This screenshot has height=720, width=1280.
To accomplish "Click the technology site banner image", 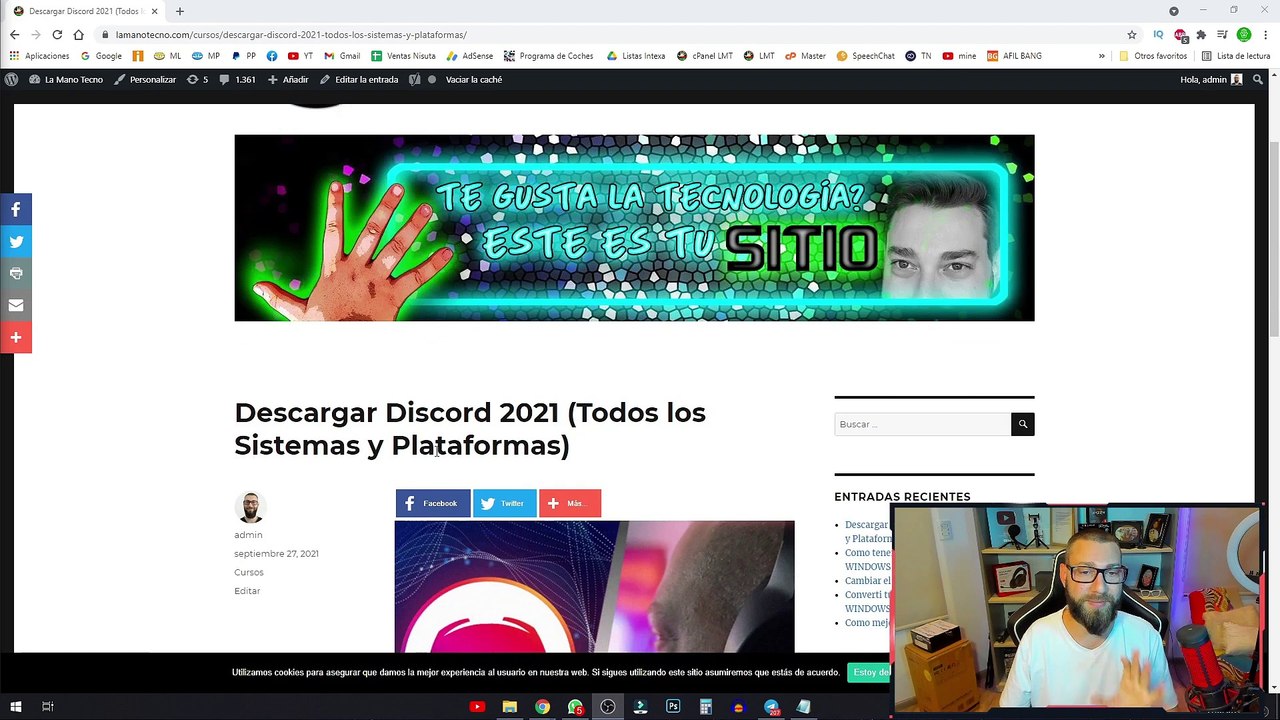I will [x=634, y=228].
